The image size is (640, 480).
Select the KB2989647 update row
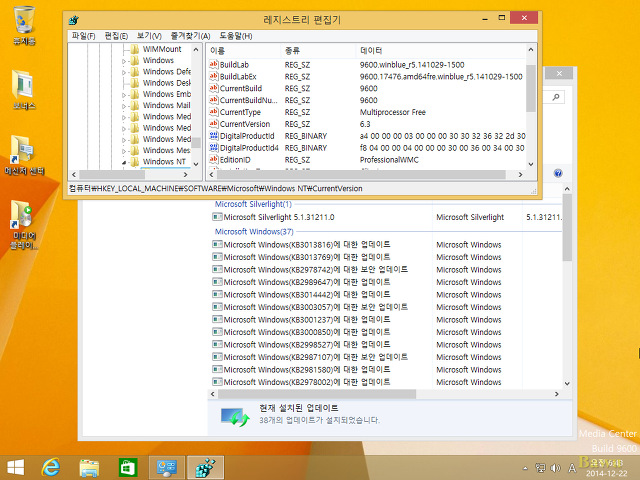click(386, 282)
